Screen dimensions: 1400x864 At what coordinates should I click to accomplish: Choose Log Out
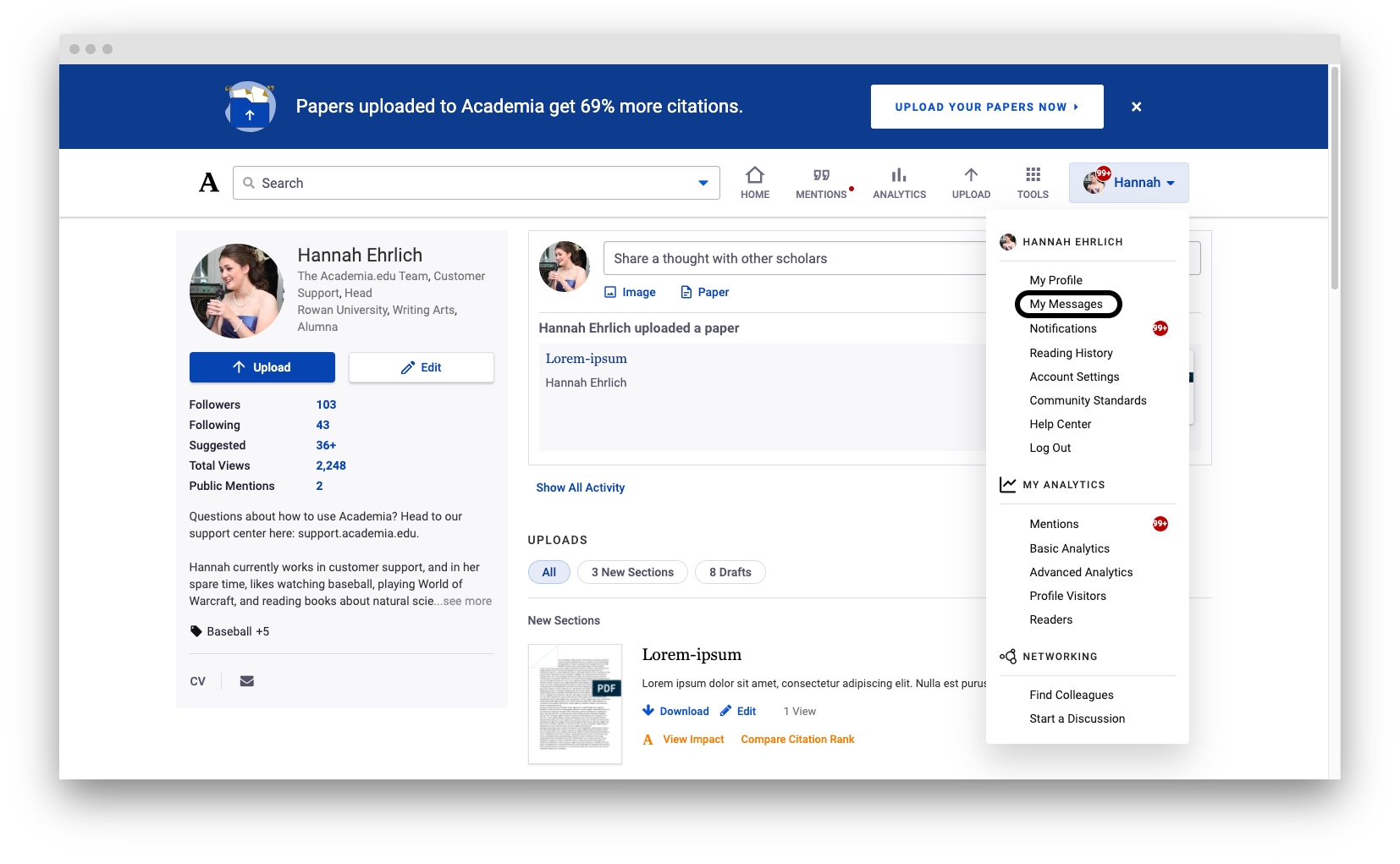coord(1050,448)
